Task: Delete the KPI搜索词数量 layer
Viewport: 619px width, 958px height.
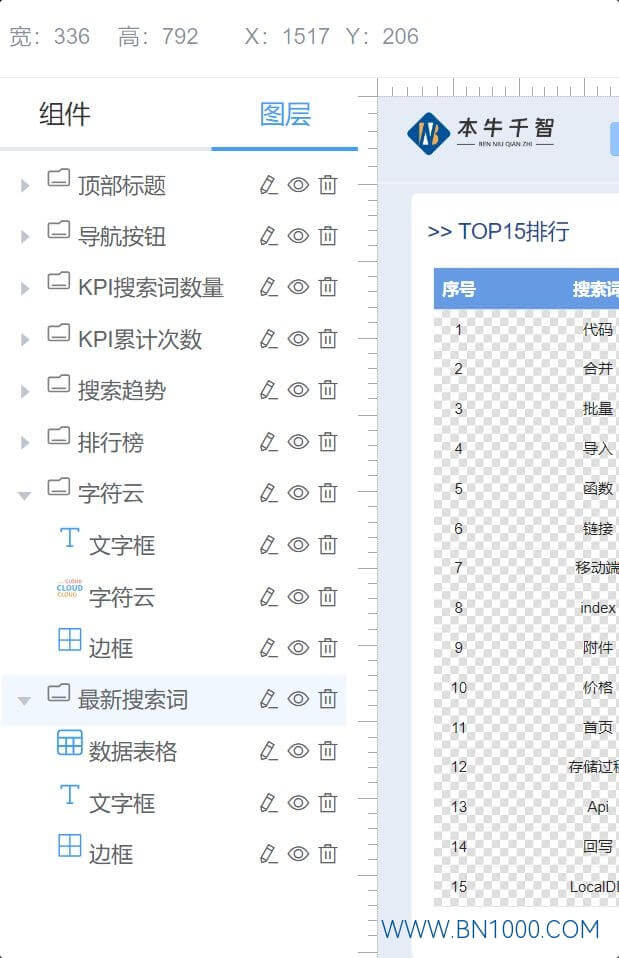Action: coord(328,287)
